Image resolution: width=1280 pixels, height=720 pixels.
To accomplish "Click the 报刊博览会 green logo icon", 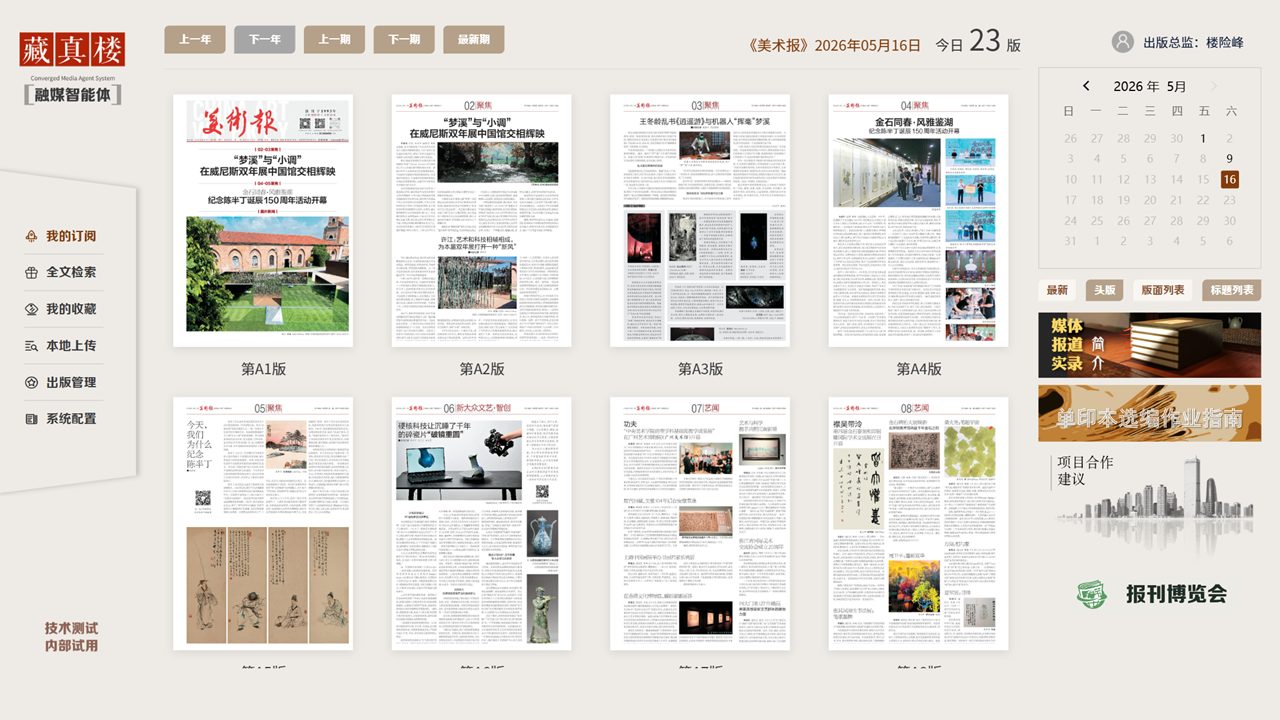I will [1092, 593].
